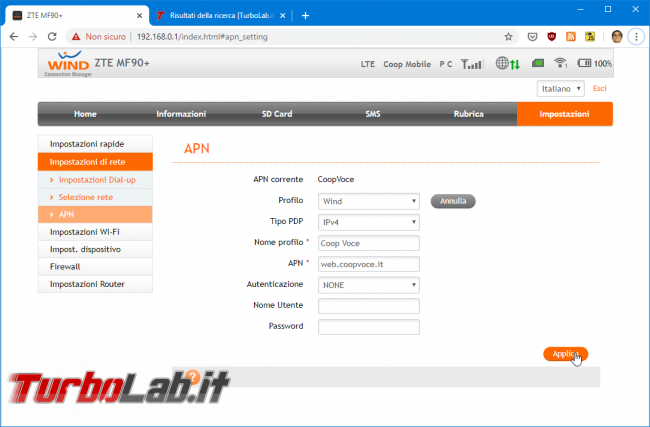Screen dimensions: 650x427
Task: Open the SMS menu tab
Action: pyautogui.click(x=373, y=114)
